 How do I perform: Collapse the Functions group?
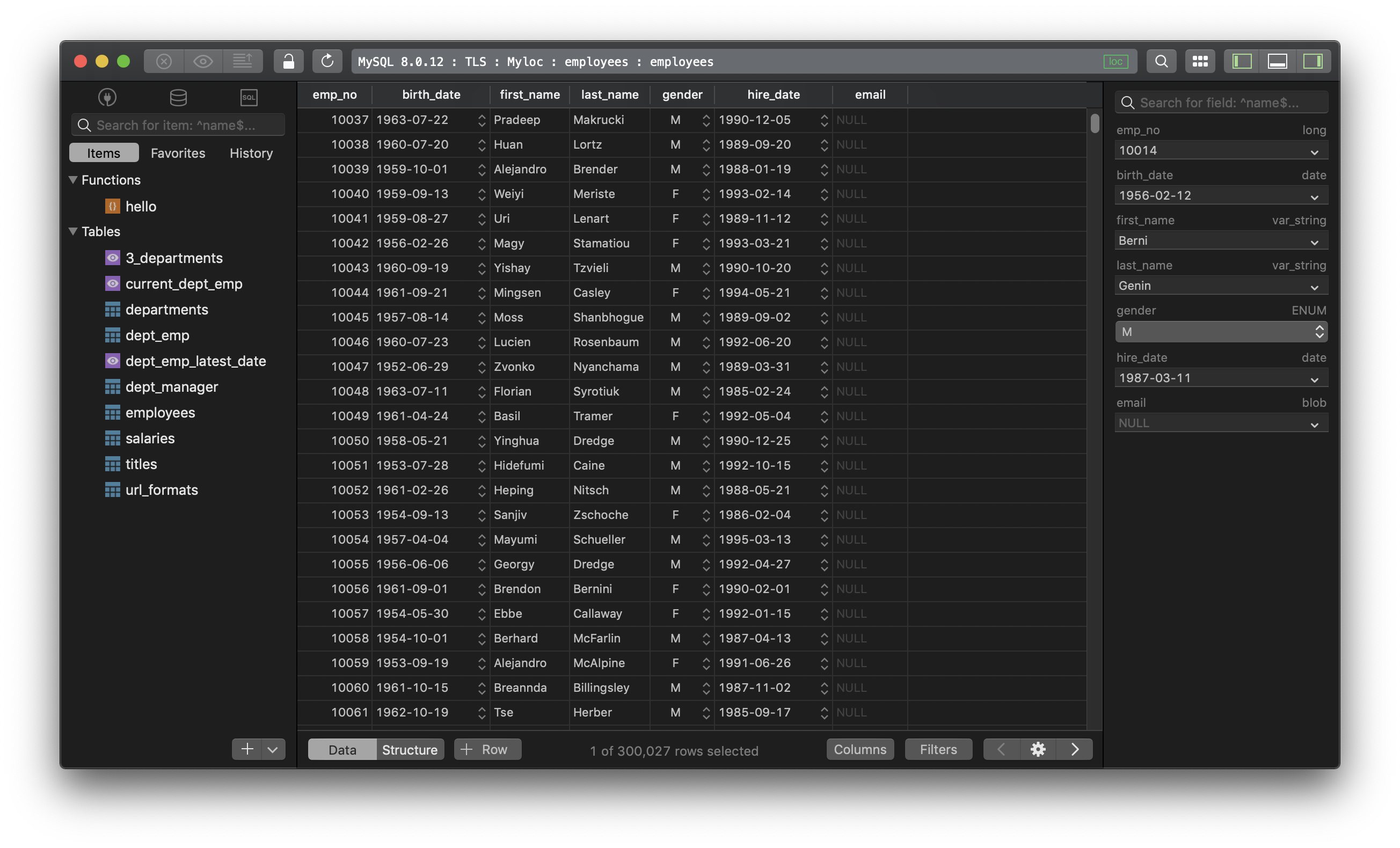coord(72,179)
